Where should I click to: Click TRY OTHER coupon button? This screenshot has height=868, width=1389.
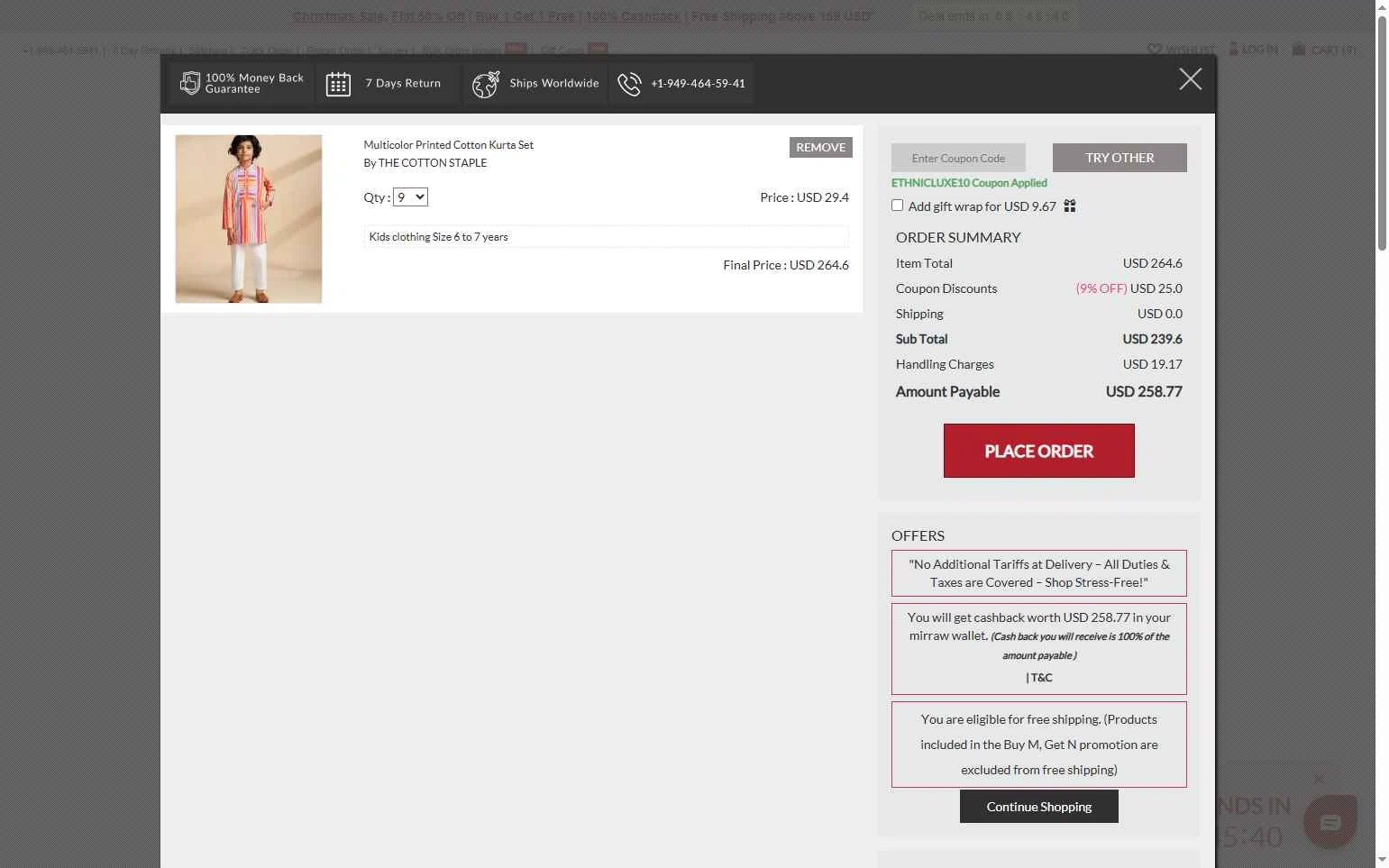point(1119,158)
